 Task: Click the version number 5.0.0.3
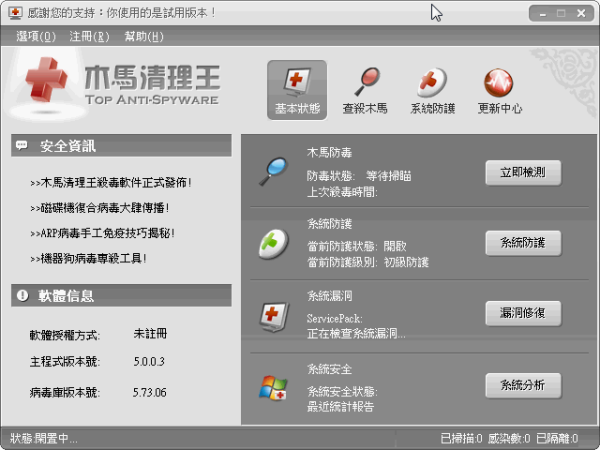click(x=149, y=361)
